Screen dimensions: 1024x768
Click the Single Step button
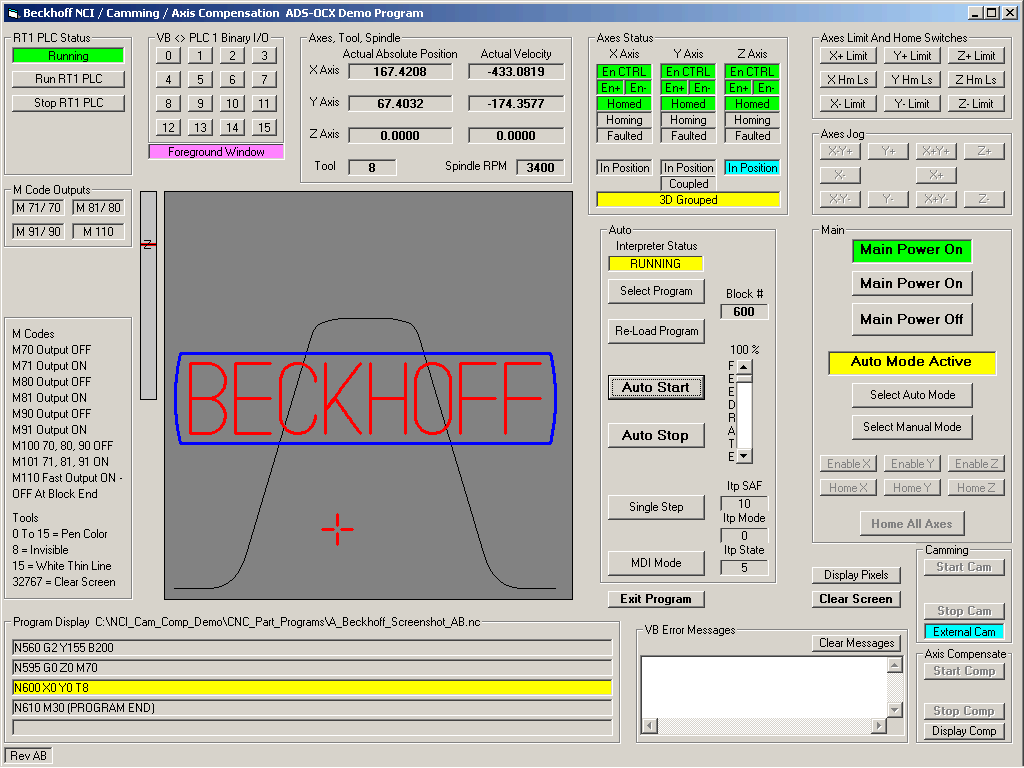pyautogui.click(x=656, y=507)
